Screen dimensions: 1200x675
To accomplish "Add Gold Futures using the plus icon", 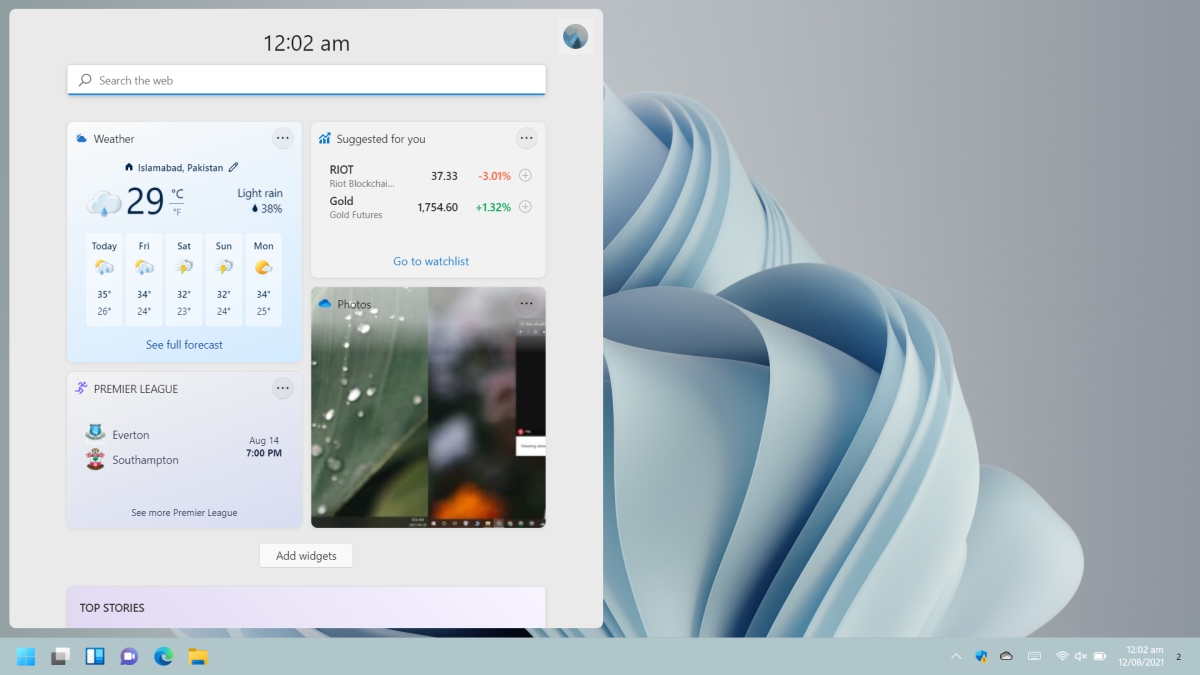I will [525, 206].
